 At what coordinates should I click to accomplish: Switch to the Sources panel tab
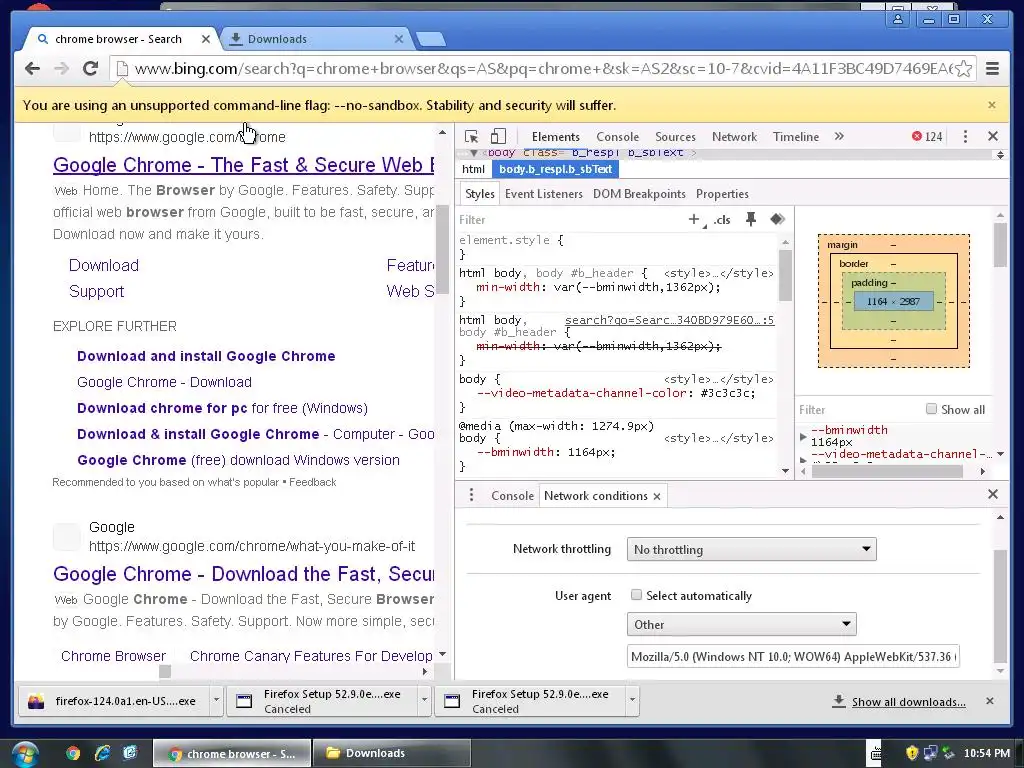tap(675, 136)
